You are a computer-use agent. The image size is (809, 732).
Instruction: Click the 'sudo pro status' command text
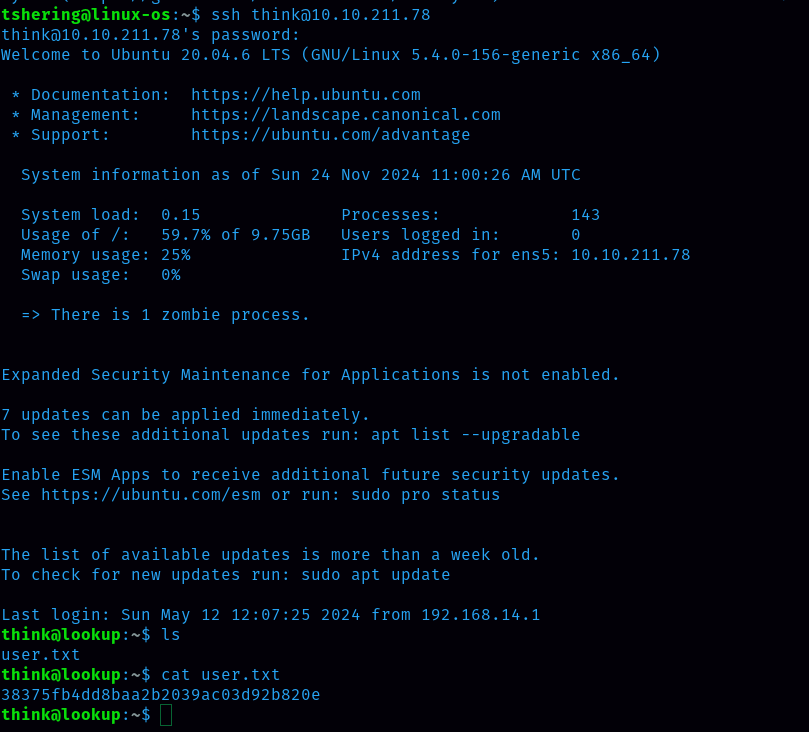425,495
